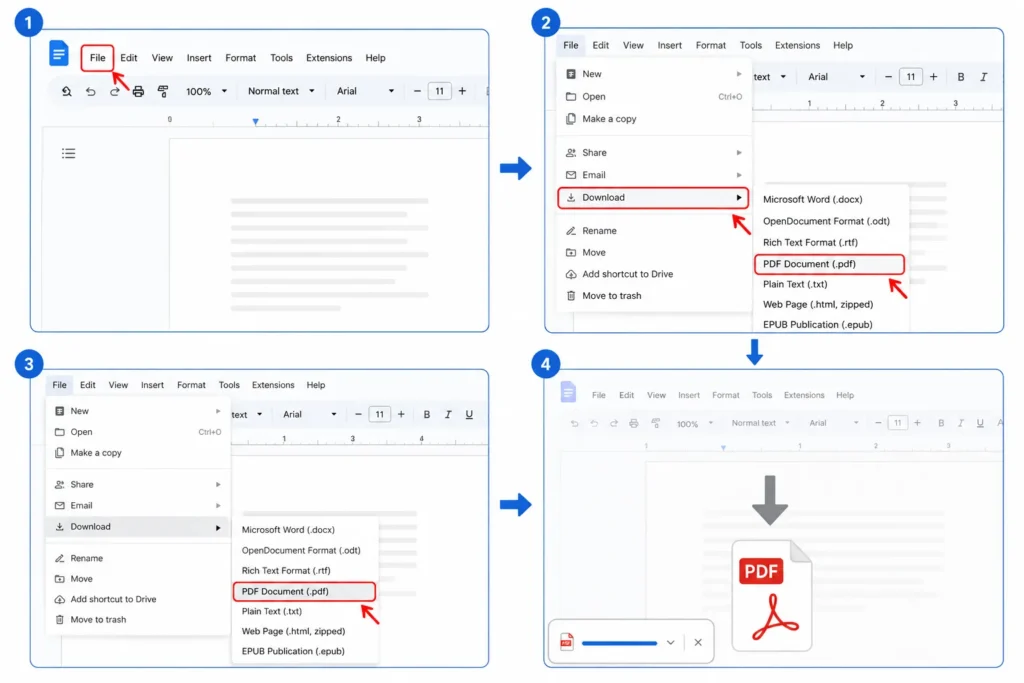Choose OpenDocument Format (.odt) in panel 3

pos(300,551)
